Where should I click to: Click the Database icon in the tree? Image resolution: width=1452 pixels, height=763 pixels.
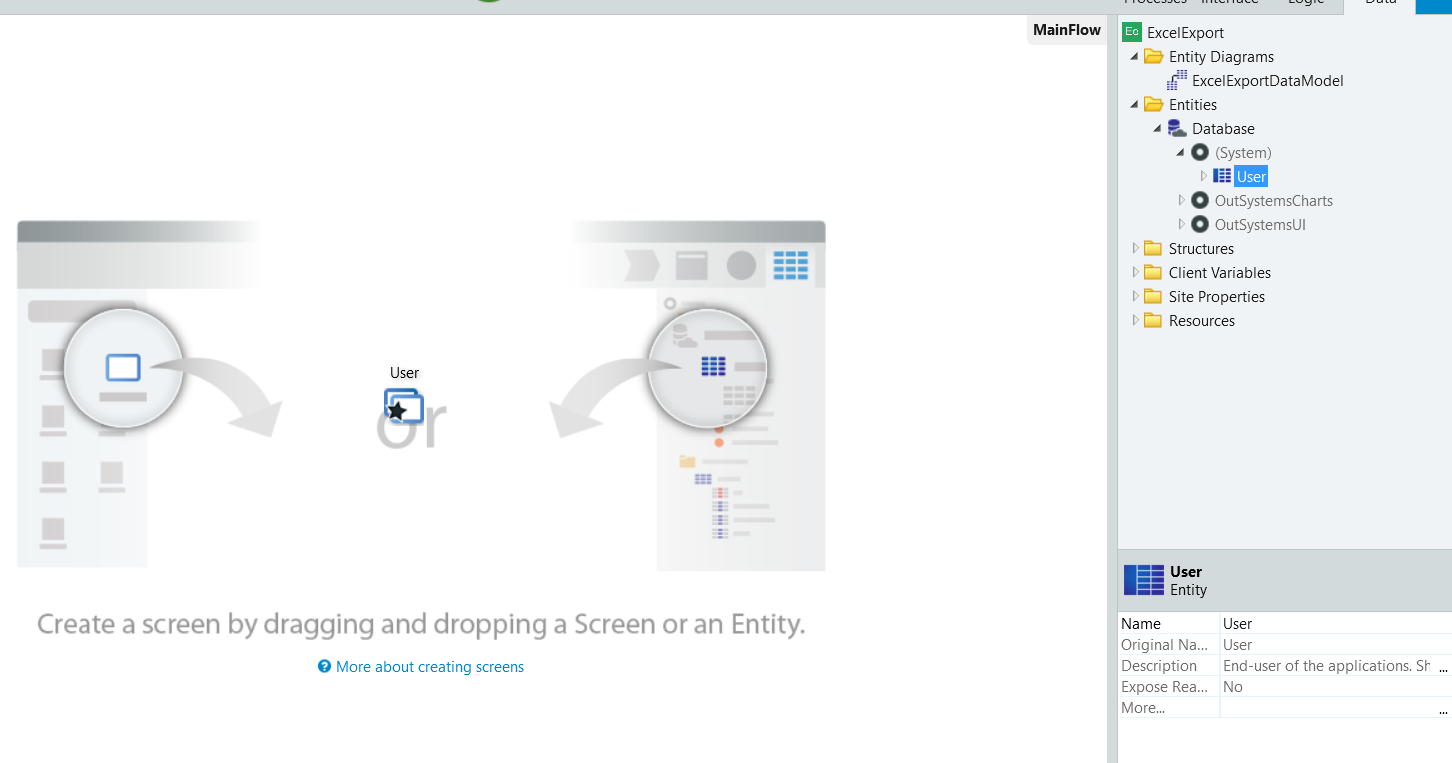(x=1177, y=129)
